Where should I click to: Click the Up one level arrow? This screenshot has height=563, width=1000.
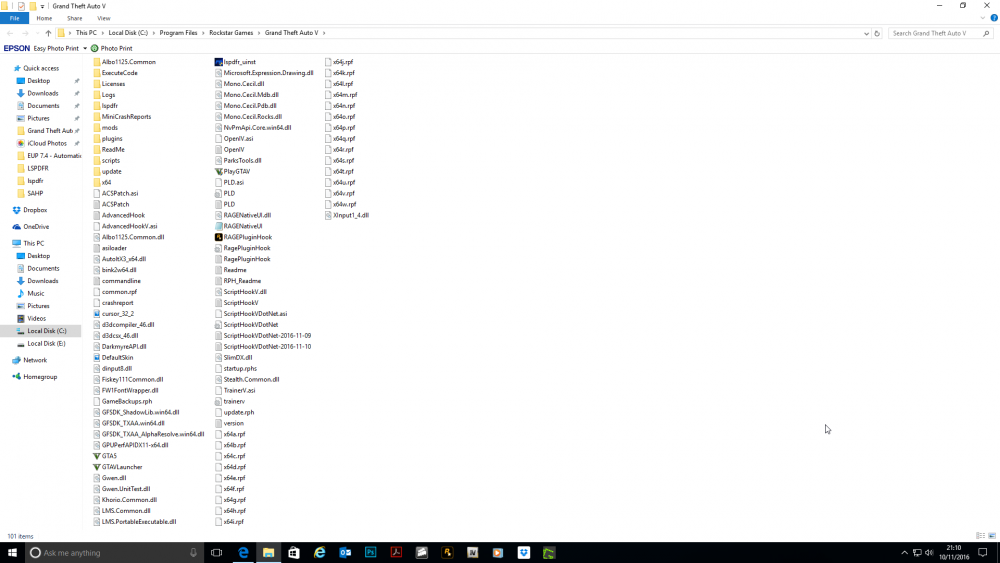point(48,33)
